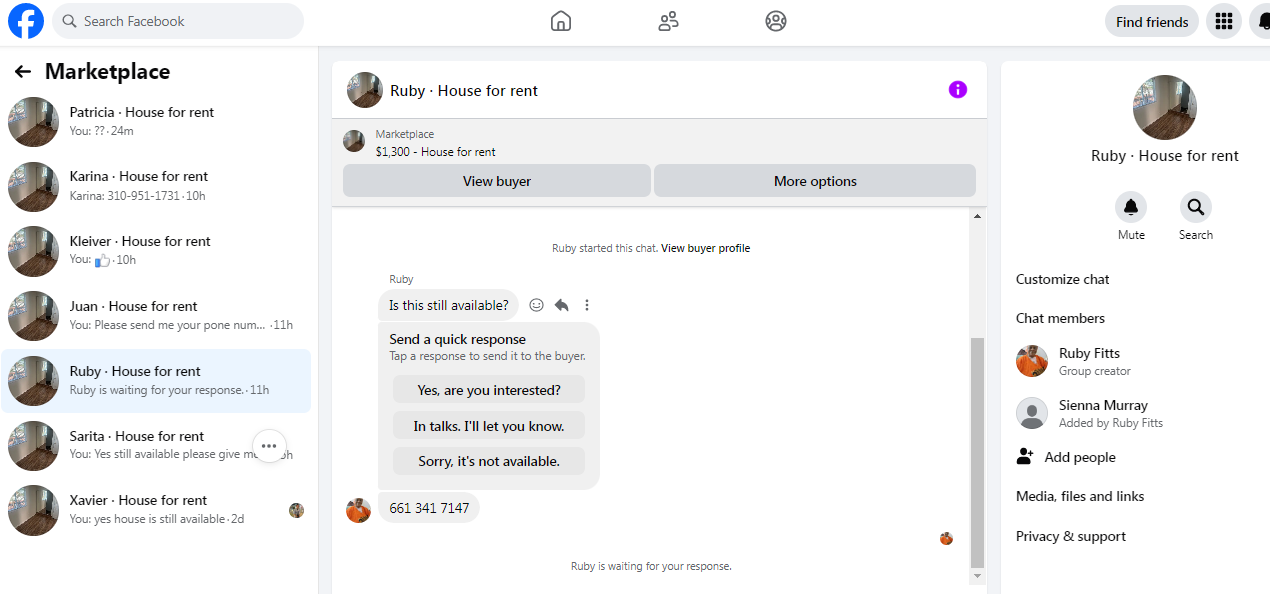This screenshot has height=594, width=1270.
Task: Open the Groups icon in top bar
Action: 776,21
